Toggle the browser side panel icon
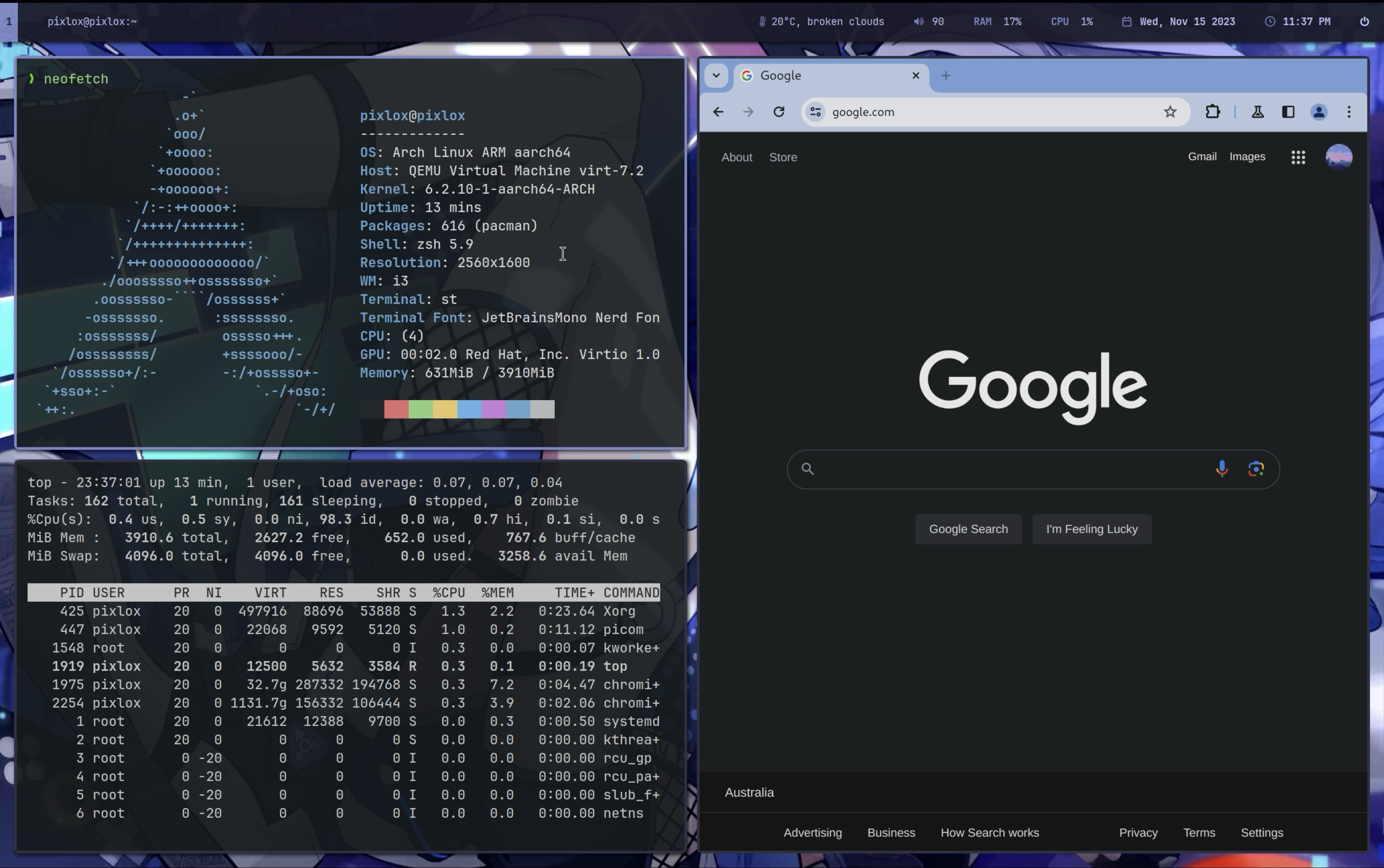 pos(1288,112)
